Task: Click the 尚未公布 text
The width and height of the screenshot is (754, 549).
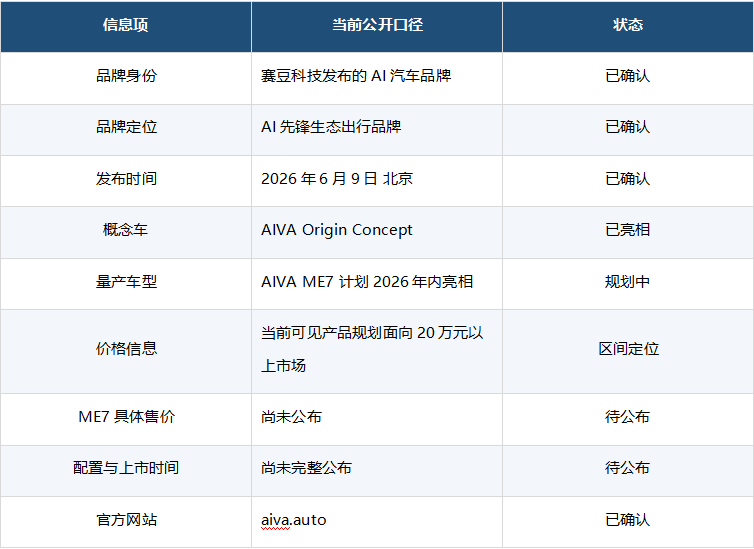Action: [x=291, y=417]
